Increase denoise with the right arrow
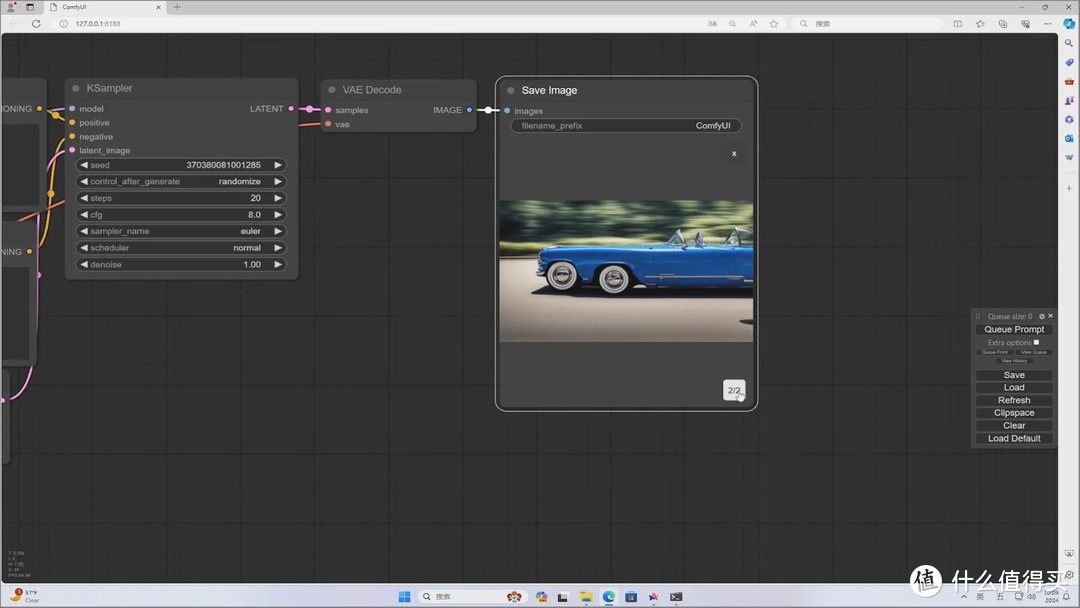Screen dimensions: 1080x608 click(278, 264)
